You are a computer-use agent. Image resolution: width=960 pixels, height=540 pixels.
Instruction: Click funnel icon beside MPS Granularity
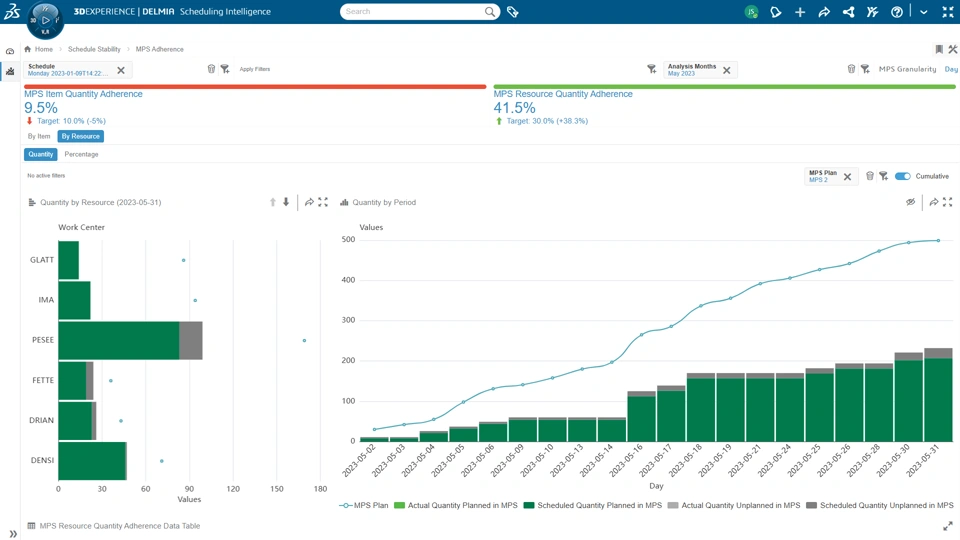click(865, 69)
